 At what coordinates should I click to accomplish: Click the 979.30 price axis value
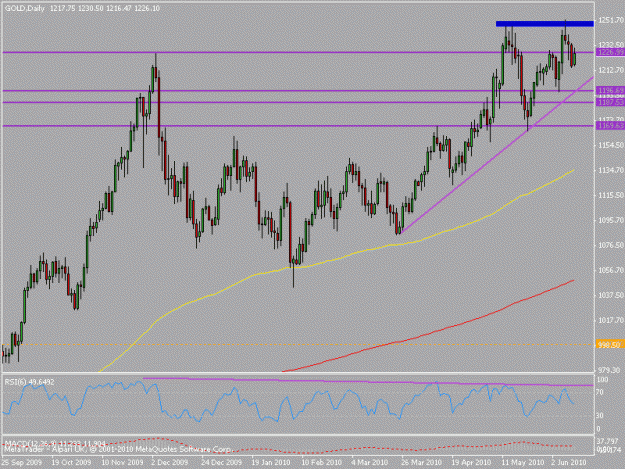608,370
